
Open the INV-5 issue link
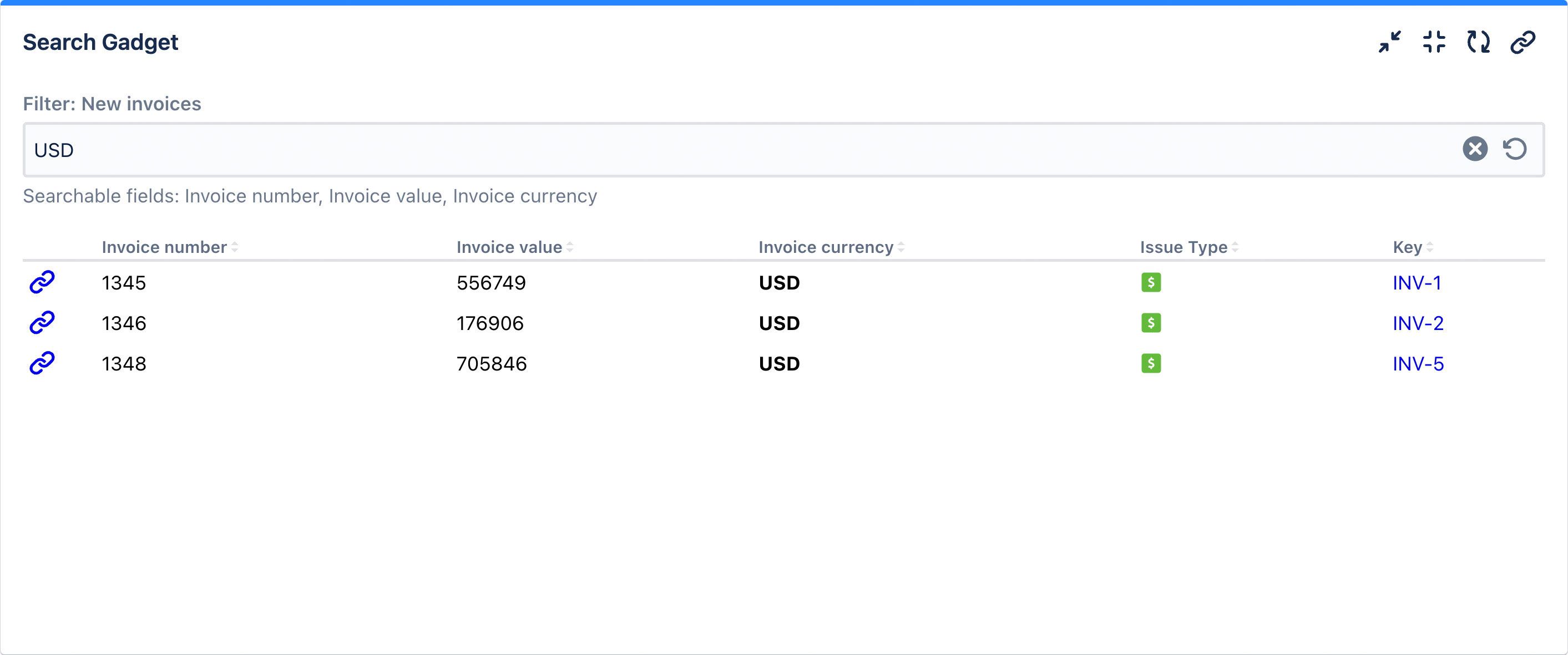[x=1418, y=364]
